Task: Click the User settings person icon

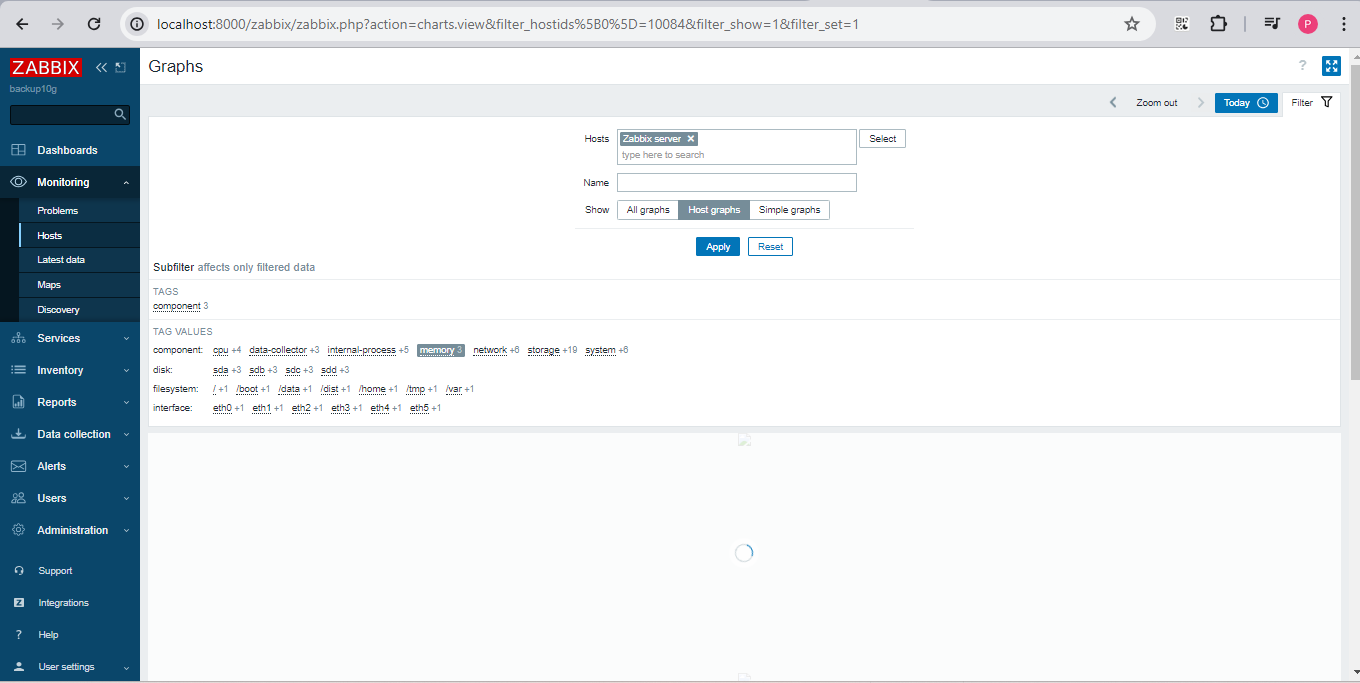Action: pos(19,667)
